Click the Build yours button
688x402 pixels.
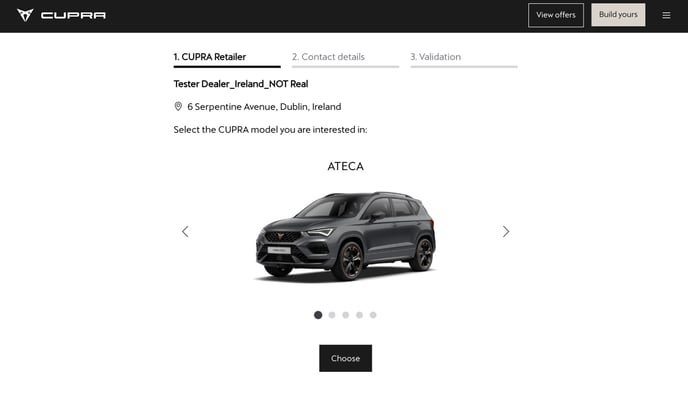pos(618,14)
